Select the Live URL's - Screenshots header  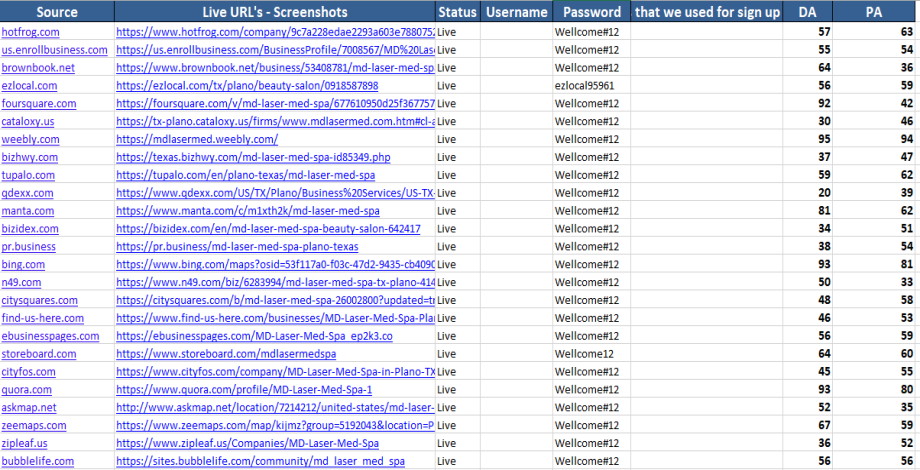[x=274, y=12]
